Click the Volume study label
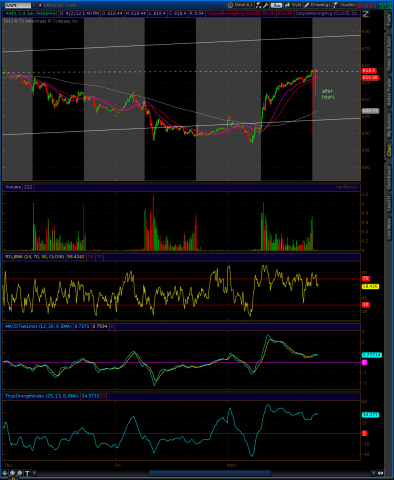The height and width of the screenshot is (480, 394). 13,187
